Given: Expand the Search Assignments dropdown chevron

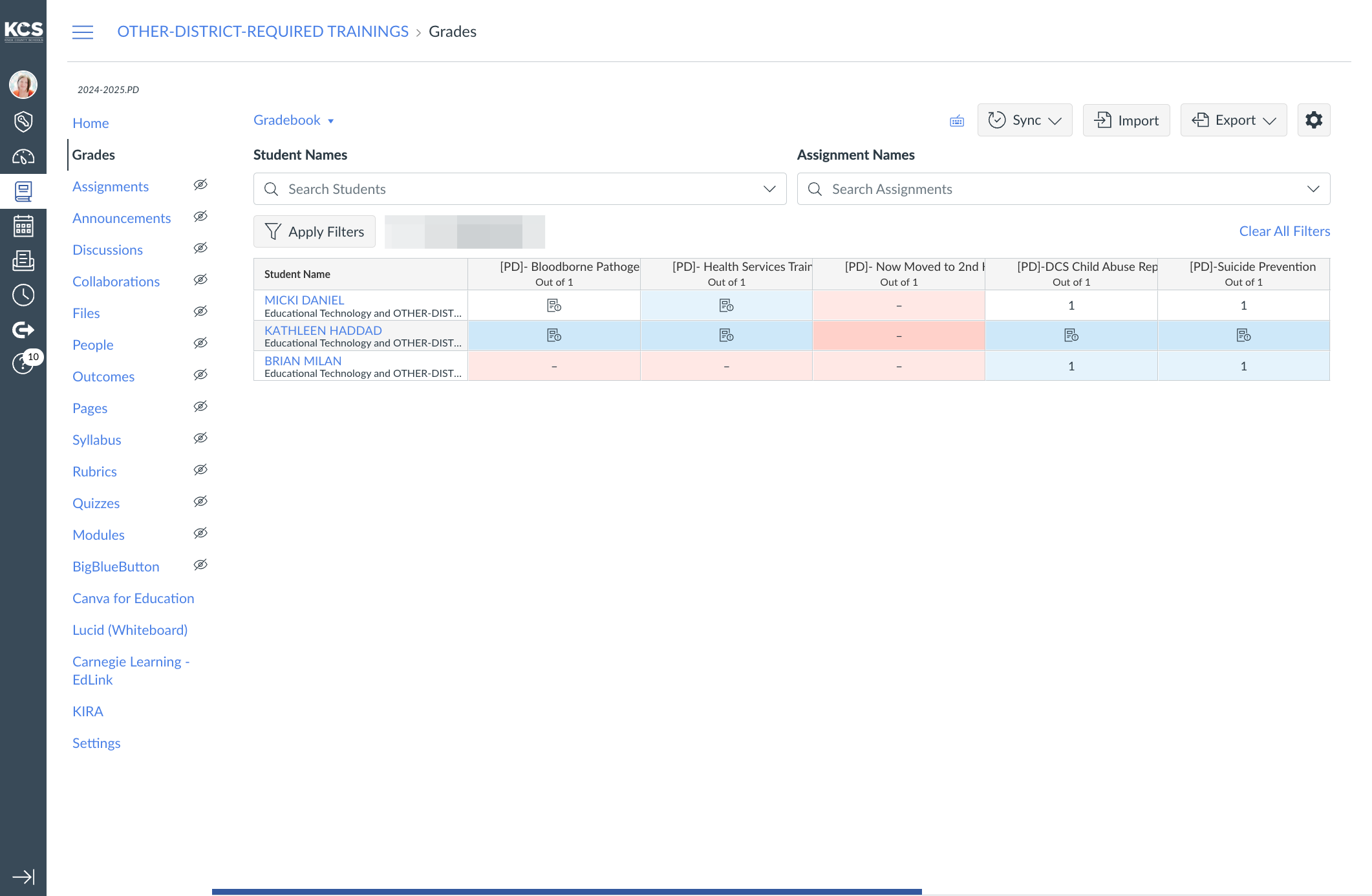Looking at the screenshot, I should click(x=1313, y=189).
